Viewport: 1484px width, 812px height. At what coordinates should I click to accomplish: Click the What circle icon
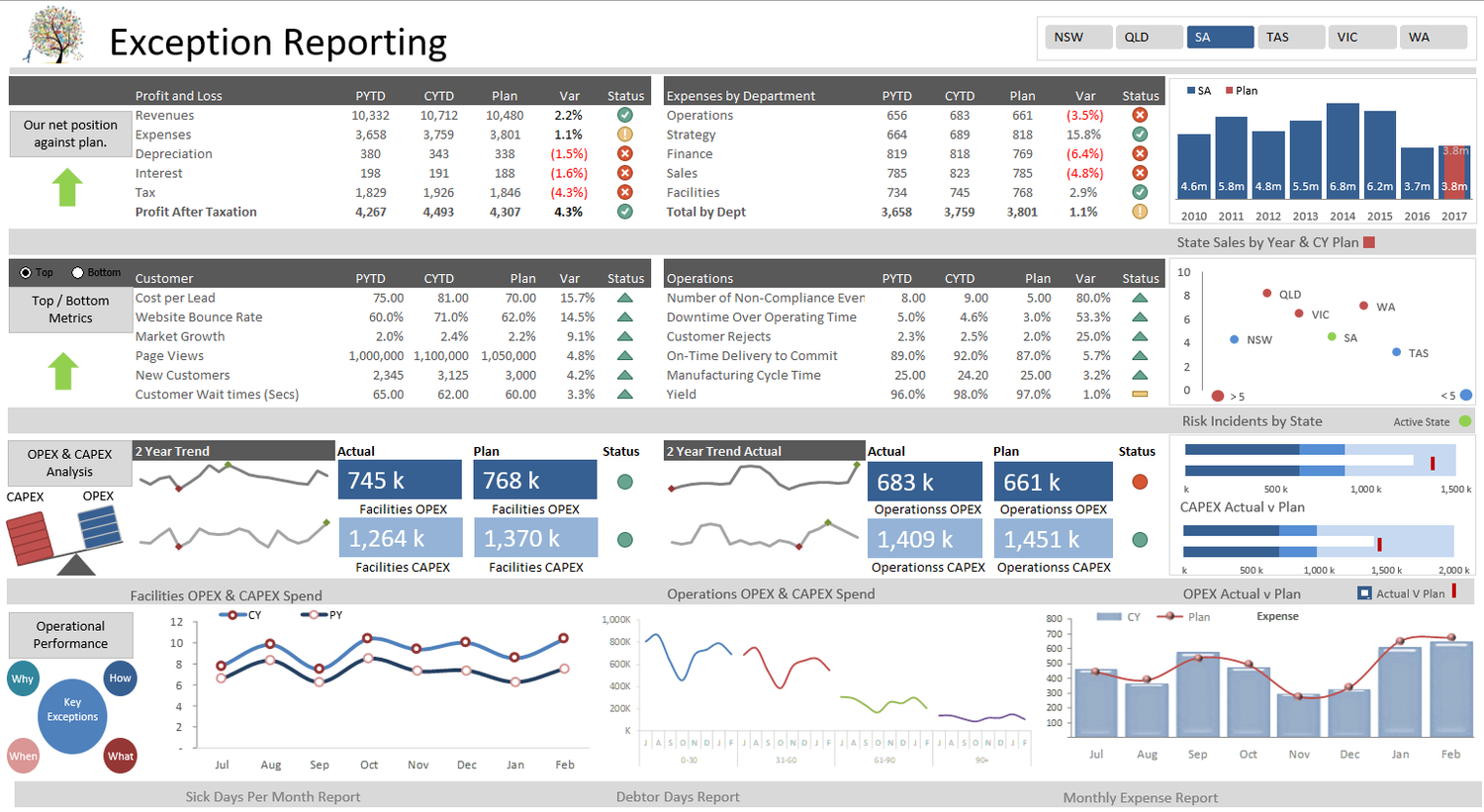[120, 757]
